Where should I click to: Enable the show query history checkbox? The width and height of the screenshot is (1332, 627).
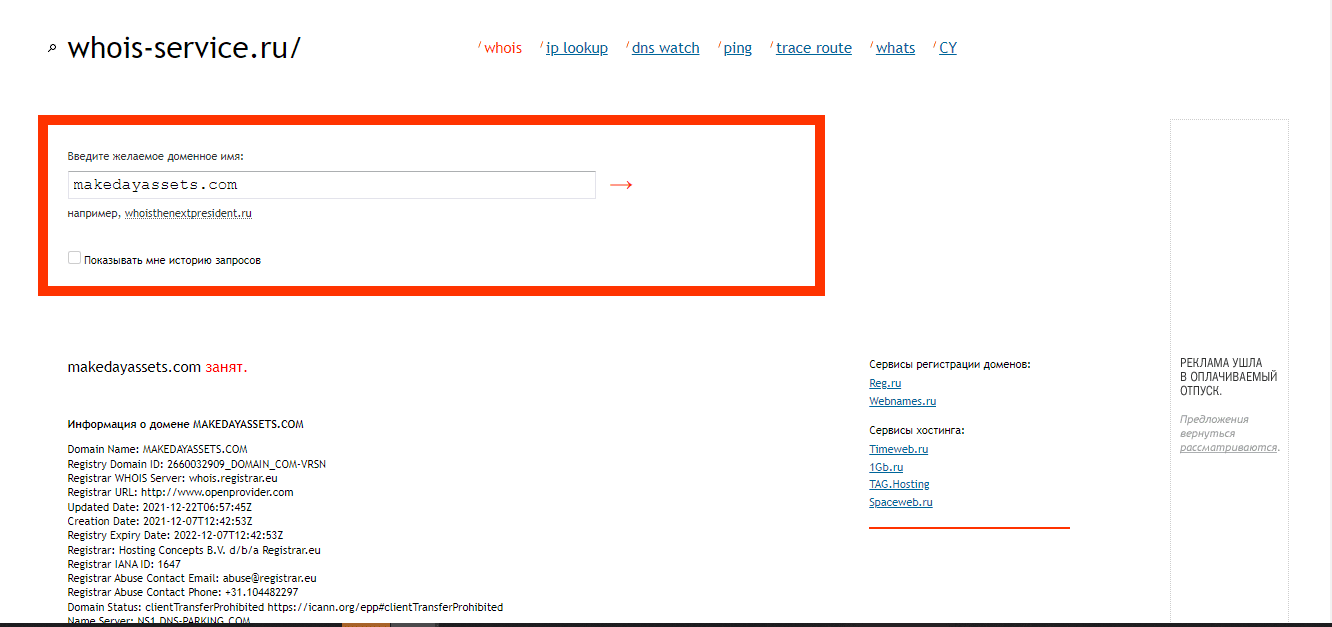point(74,258)
